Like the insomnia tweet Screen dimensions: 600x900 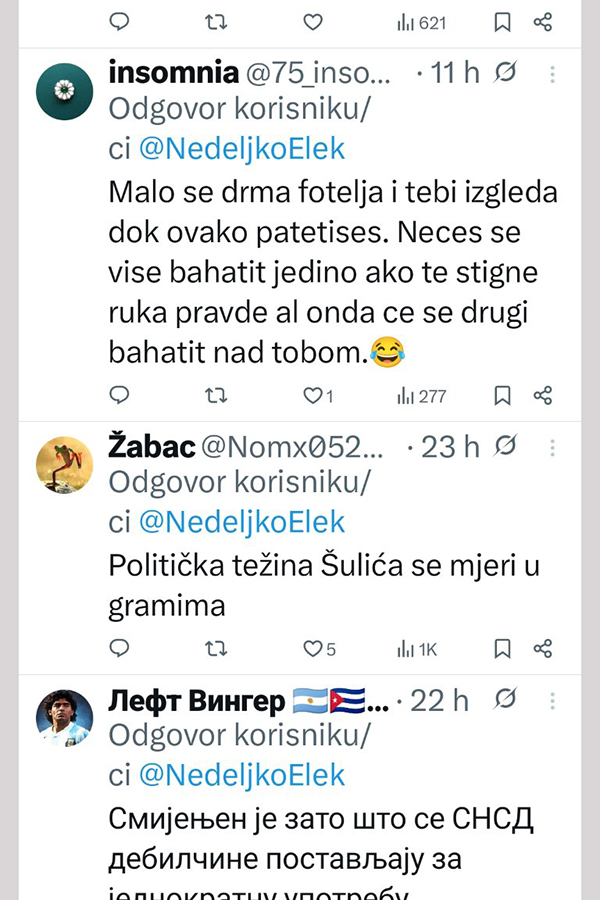(x=312, y=396)
